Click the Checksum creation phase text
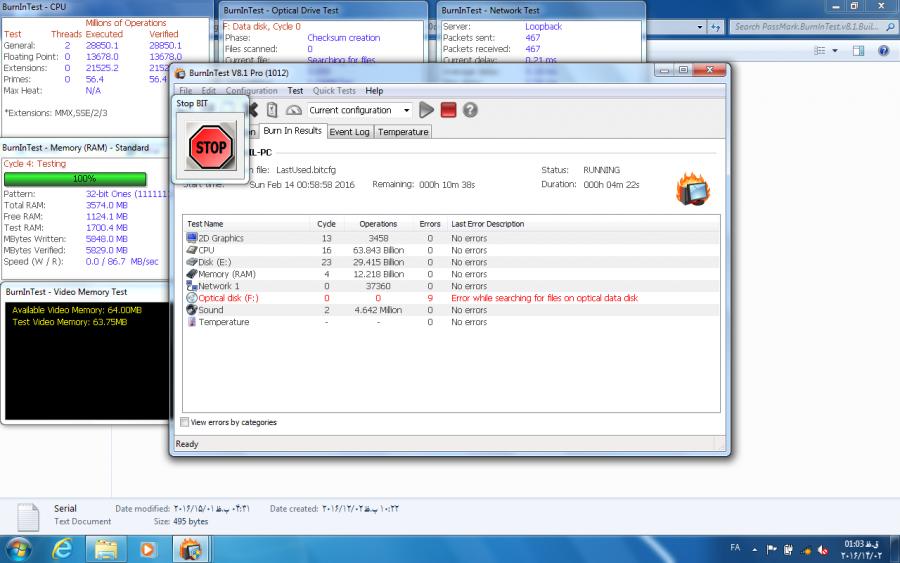900x563 pixels. point(343,38)
